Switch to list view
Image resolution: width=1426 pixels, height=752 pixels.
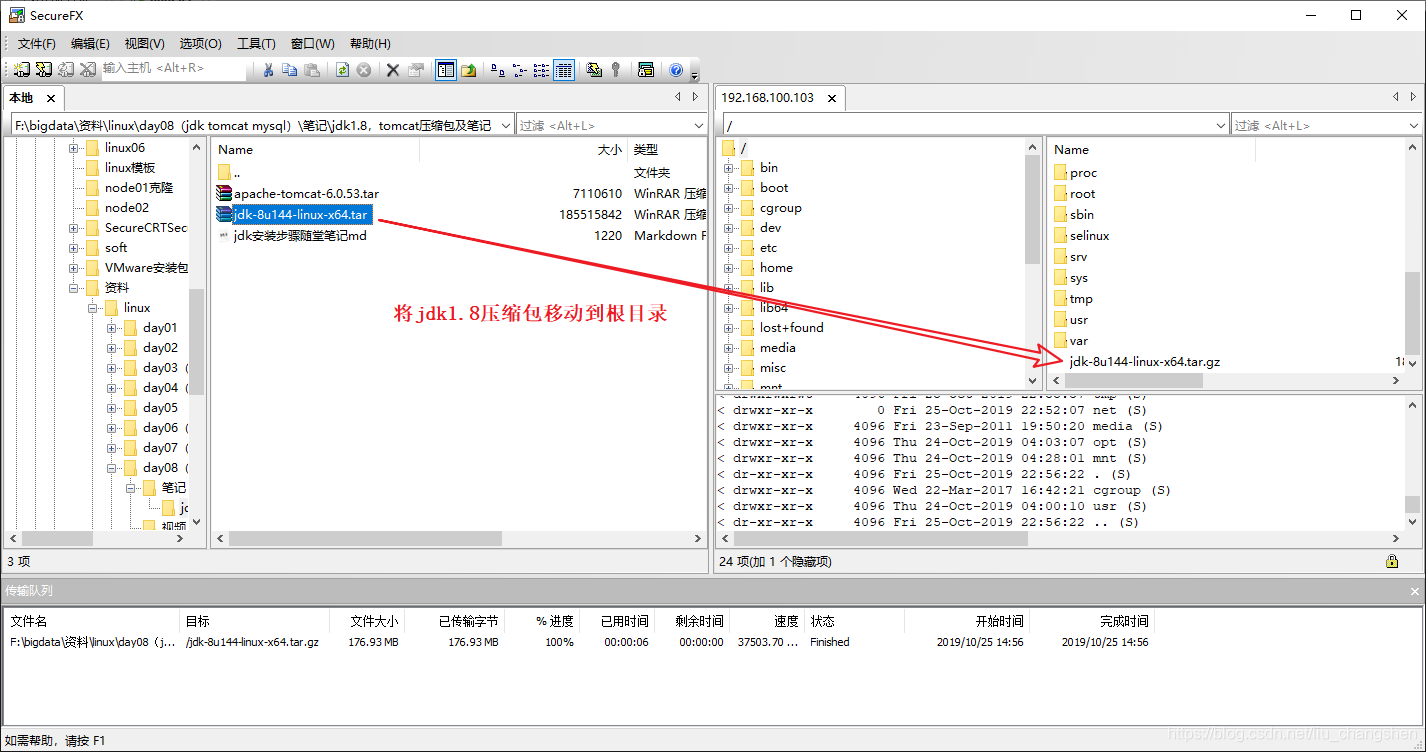click(x=542, y=70)
